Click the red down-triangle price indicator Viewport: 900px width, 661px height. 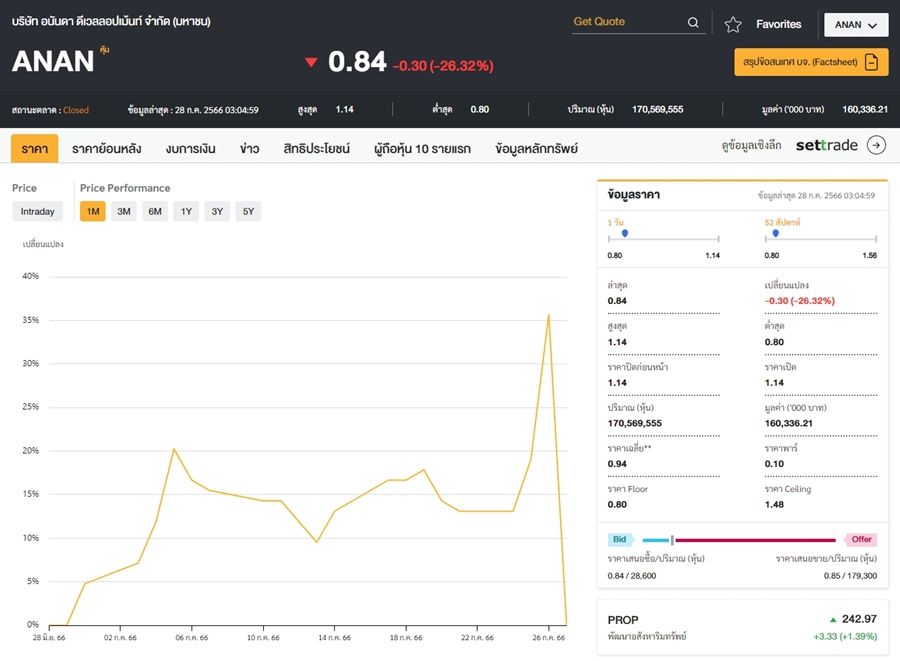click(x=311, y=63)
